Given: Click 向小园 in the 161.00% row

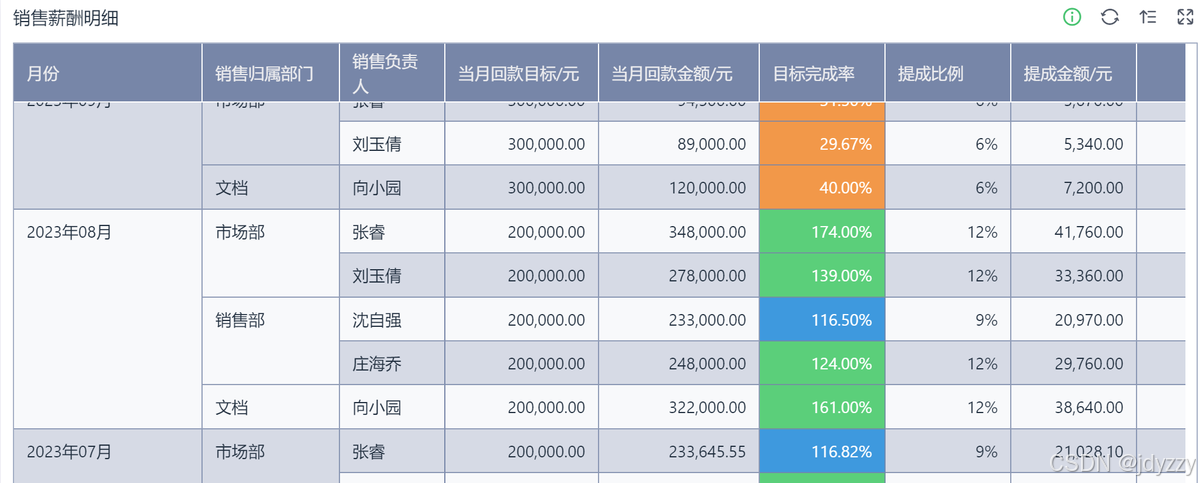Looking at the screenshot, I should [x=392, y=407].
